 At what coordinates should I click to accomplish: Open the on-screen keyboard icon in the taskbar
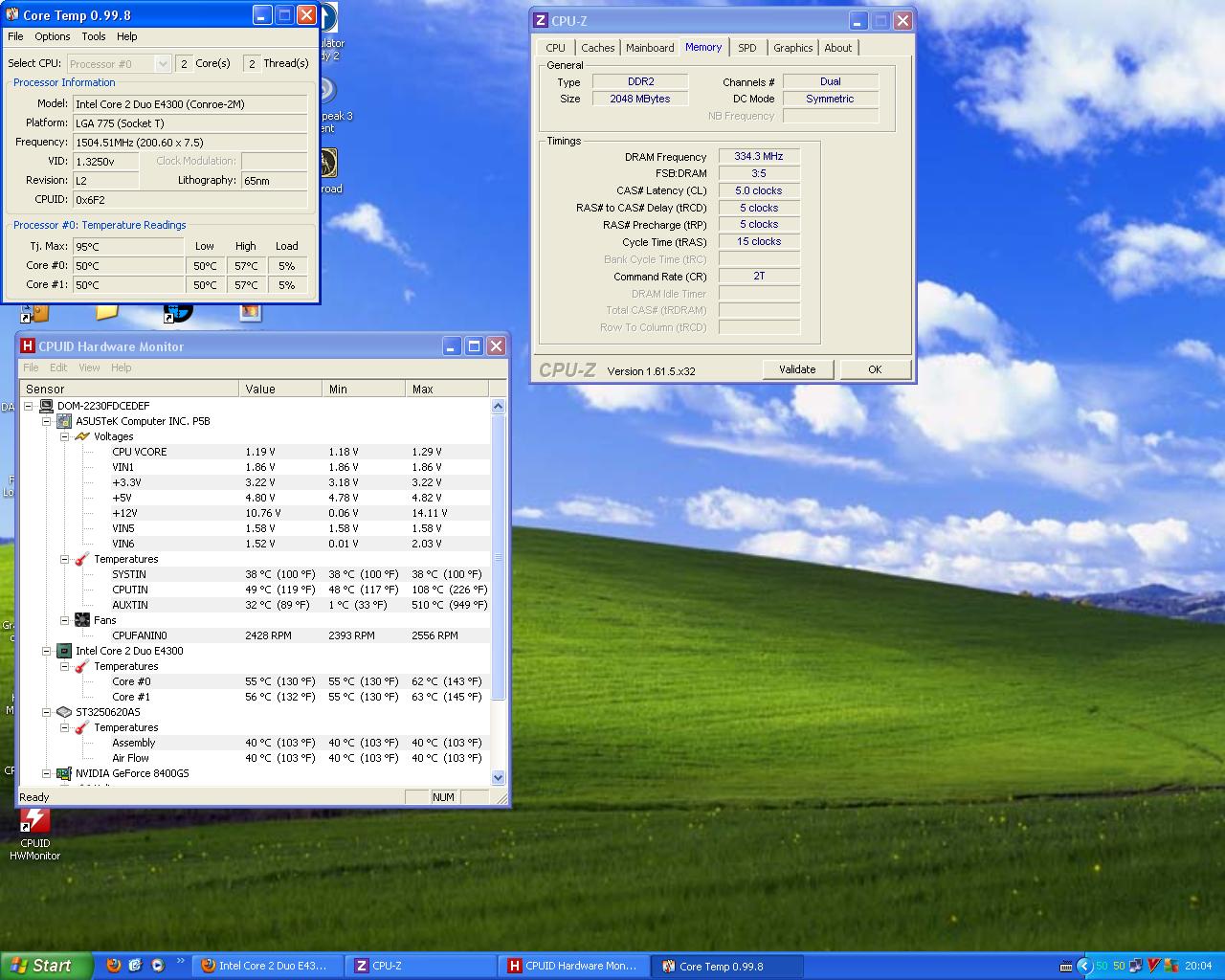[1066, 967]
